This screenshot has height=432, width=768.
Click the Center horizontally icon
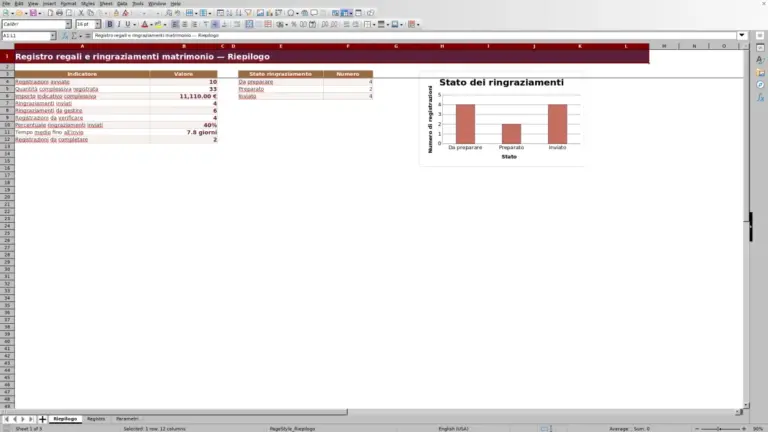185,24
